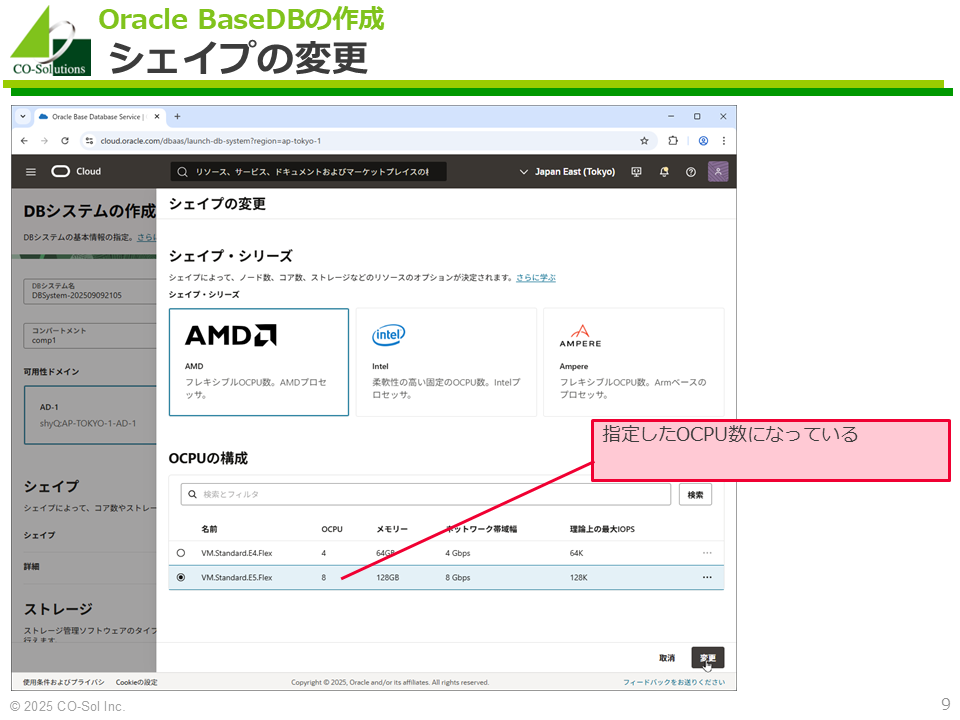Open フィードバックをお送りください link
This screenshot has height=720, width=960.
674,682
